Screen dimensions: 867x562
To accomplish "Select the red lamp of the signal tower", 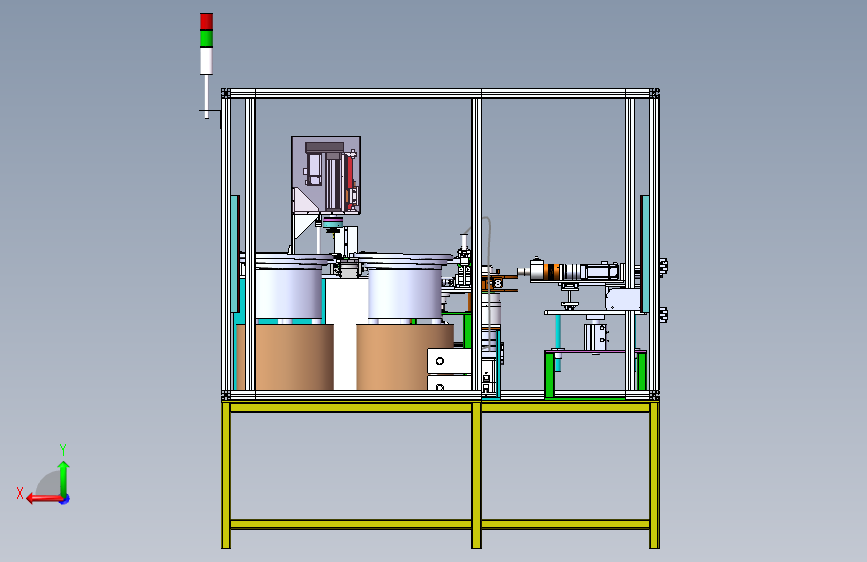I will (206, 22).
